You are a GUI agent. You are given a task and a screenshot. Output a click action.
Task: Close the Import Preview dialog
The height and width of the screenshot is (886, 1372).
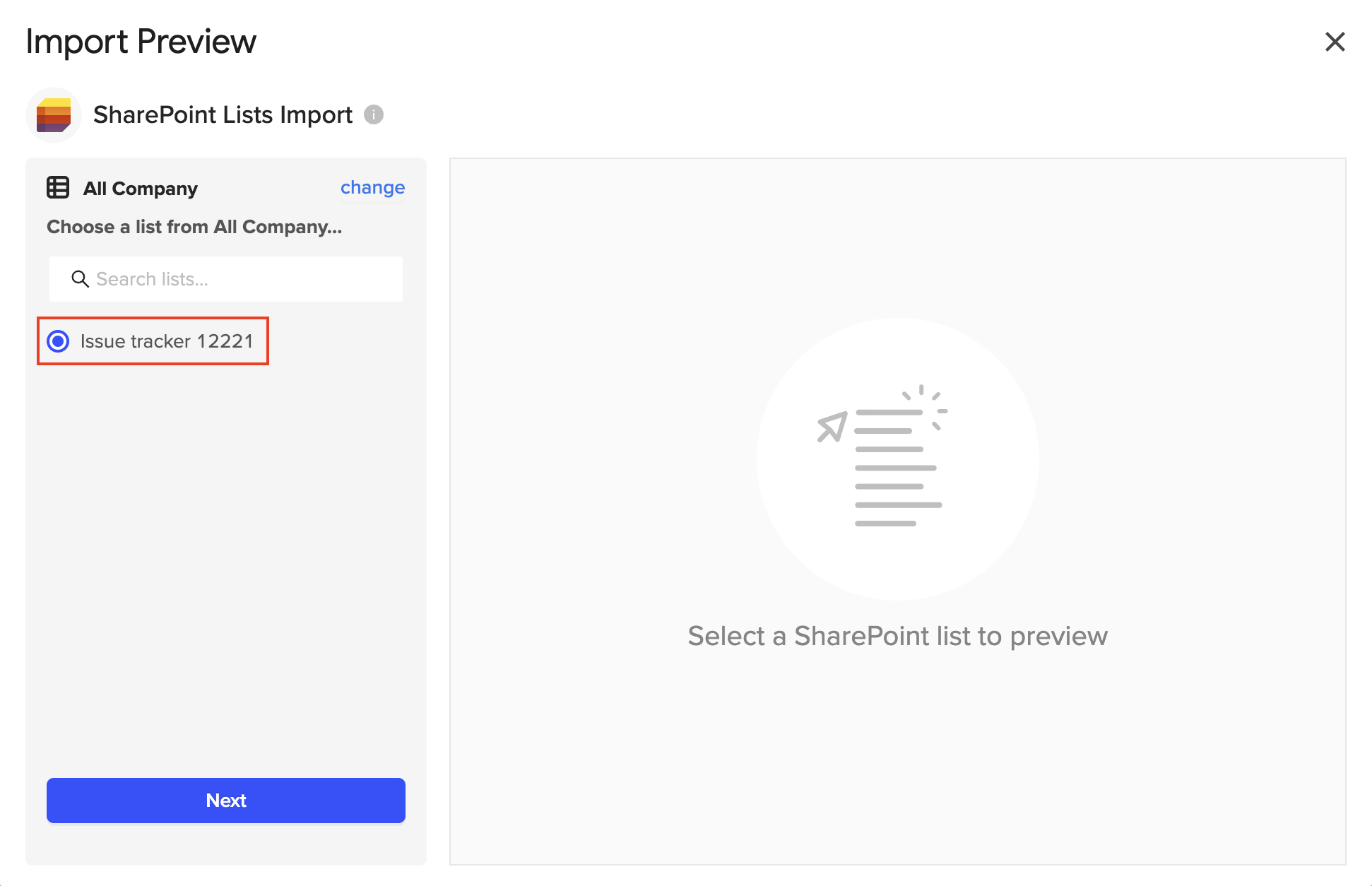click(1335, 42)
